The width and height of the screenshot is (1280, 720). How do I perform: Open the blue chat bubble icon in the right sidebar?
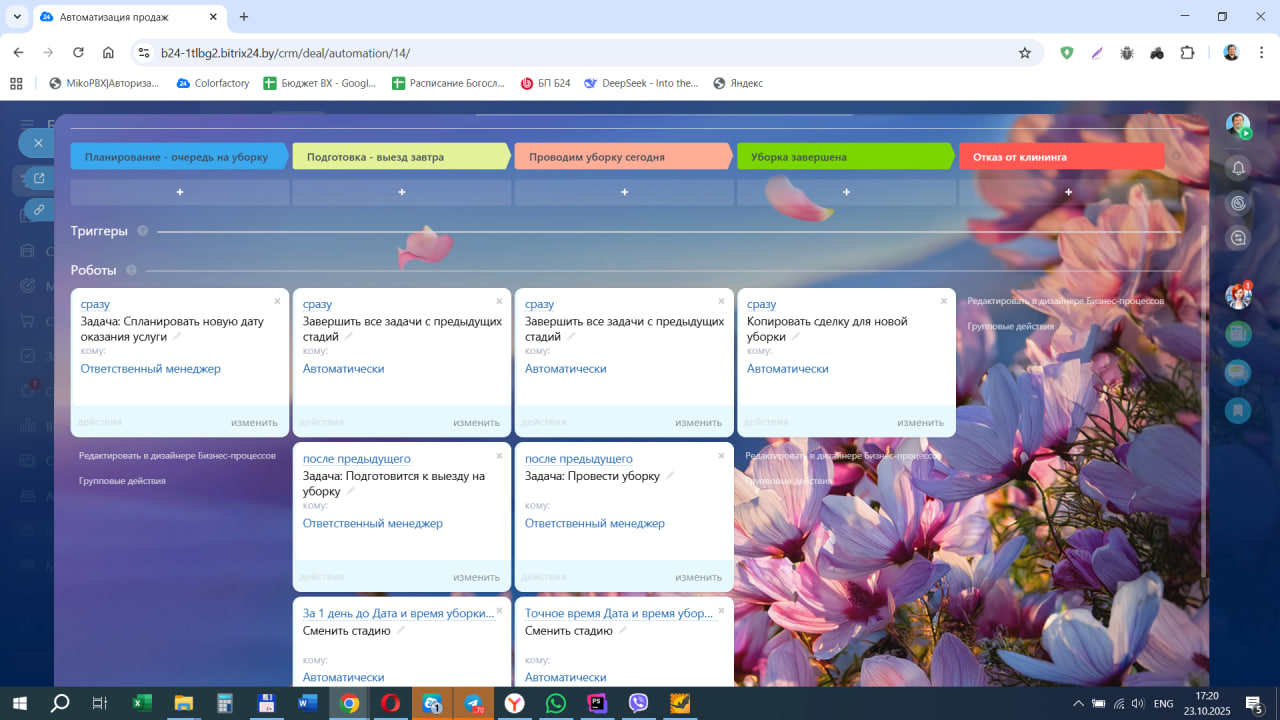pos(1238,372)
